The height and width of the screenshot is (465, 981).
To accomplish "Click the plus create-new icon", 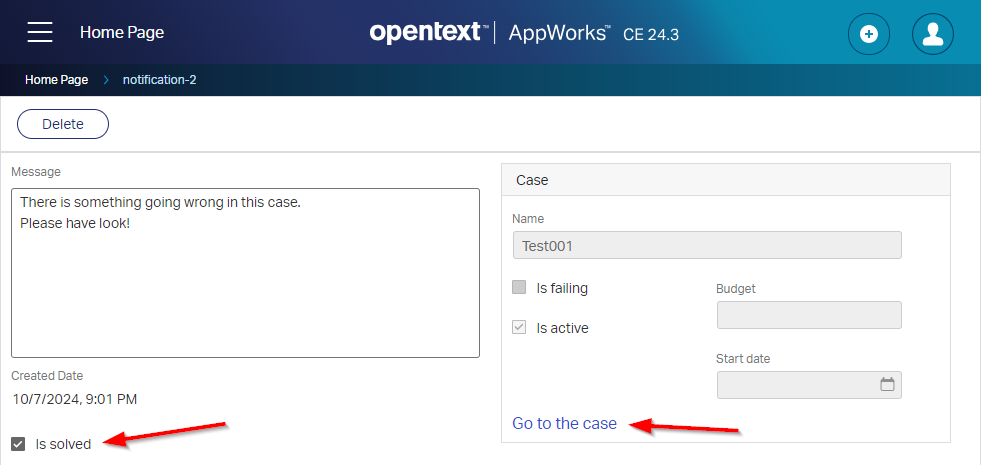I will (868, 34).
